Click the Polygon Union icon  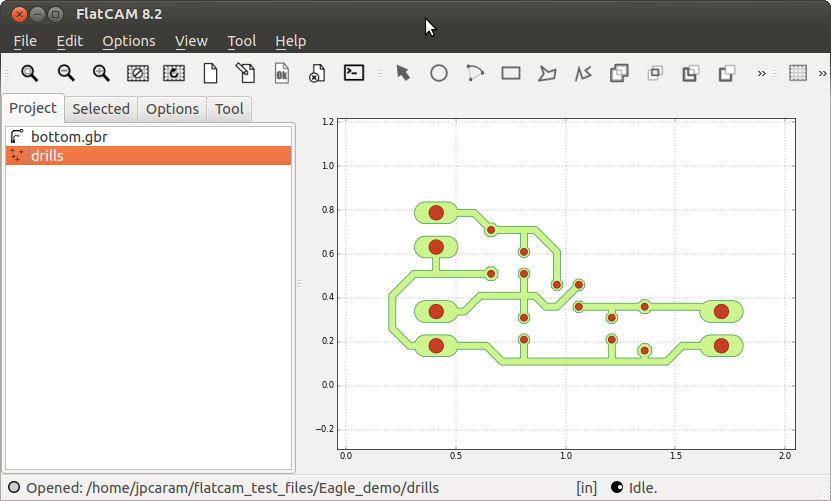click(x=619, y=73)
